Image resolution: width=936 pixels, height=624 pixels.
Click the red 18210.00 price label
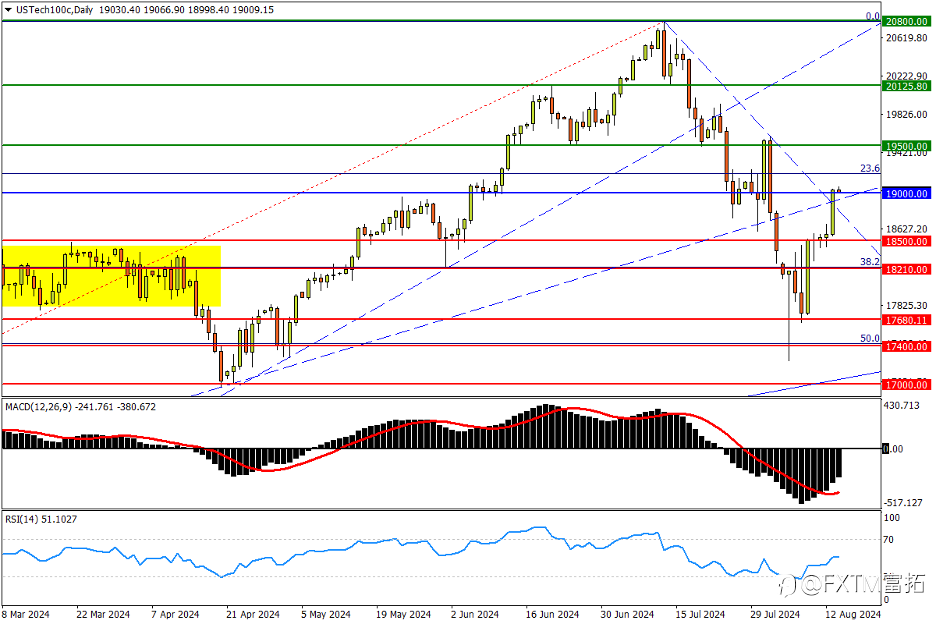pos(906,269)
